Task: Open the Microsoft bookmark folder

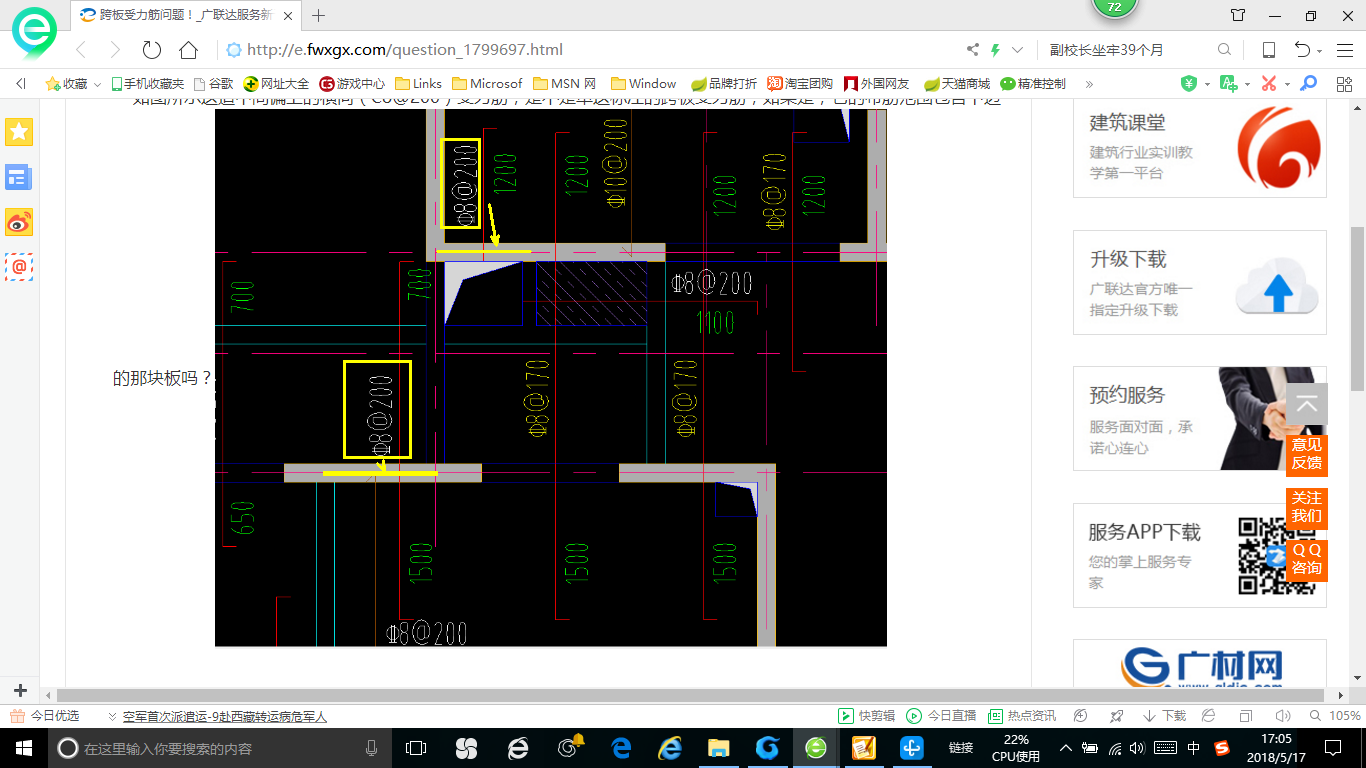Action: tap(487, 84)
